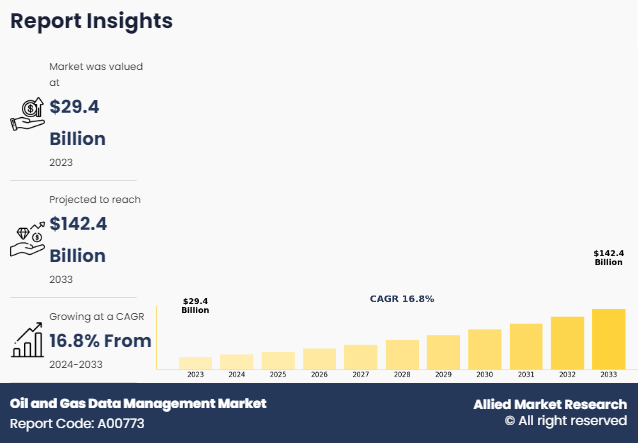Click the 2027 axis label
The width and height of the screenshot is (638, 443).
pos(361,374)
